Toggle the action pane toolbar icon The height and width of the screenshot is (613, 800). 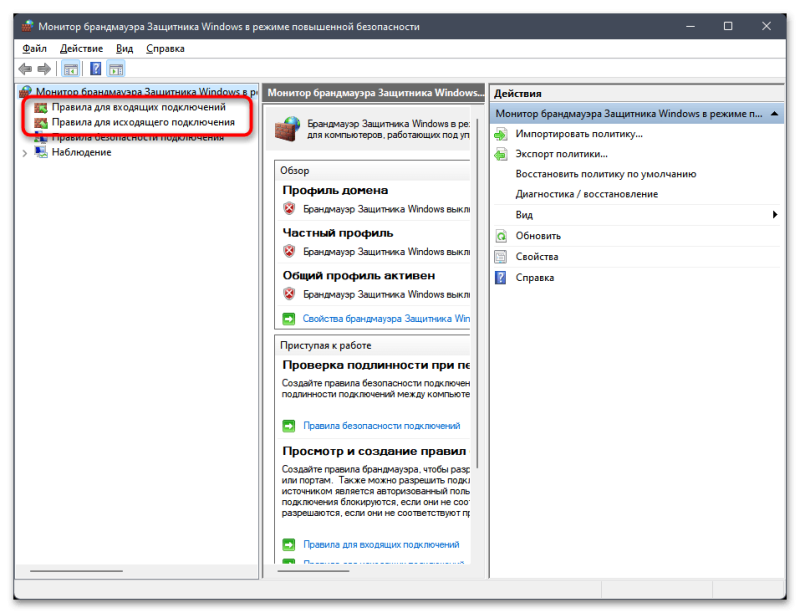pos(116,69)
